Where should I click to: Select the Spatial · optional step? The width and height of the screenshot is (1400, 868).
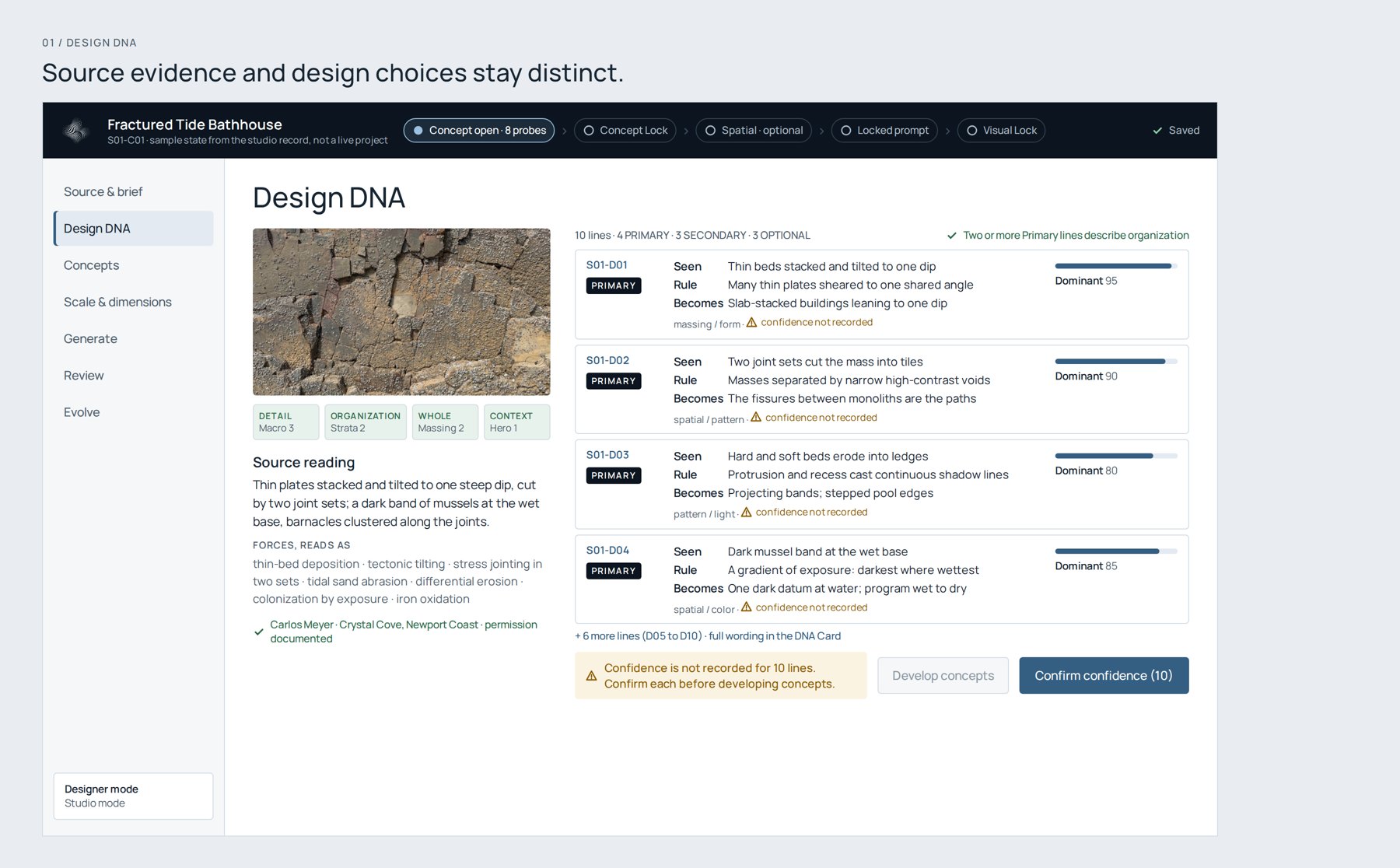tap(754, 131)
